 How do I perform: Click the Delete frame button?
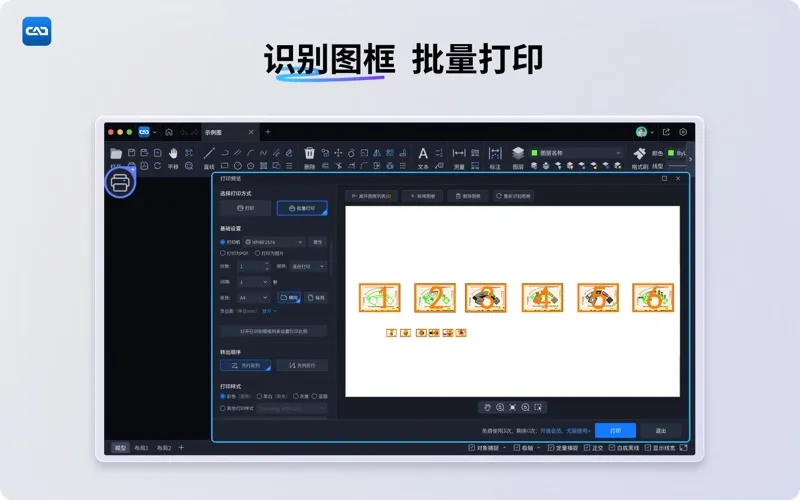[468, 196]
